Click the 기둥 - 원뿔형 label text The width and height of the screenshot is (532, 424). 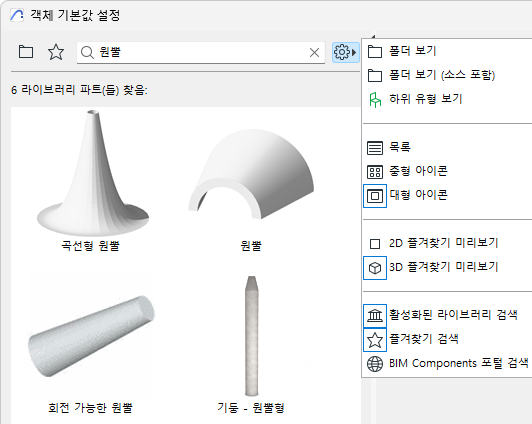click(x=251, y=408)
